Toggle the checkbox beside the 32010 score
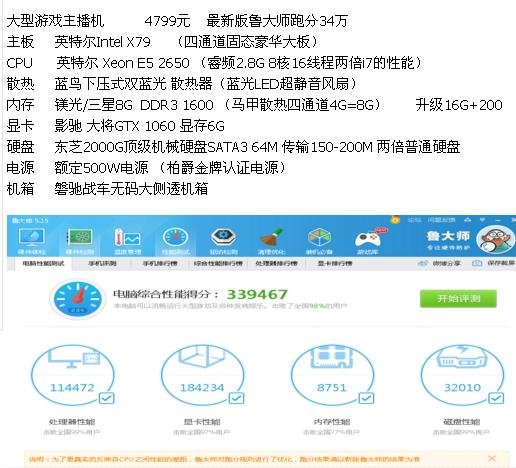 pos(496,398)
